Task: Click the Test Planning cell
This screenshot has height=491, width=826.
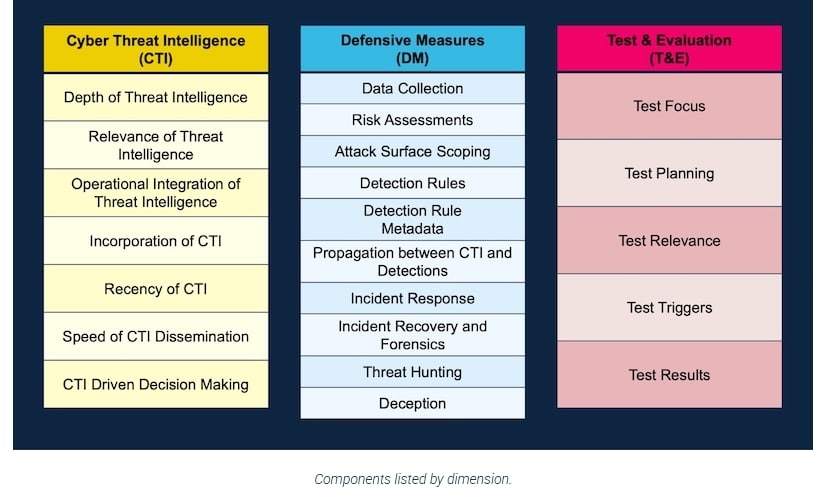Action: (x=669, y=173)
